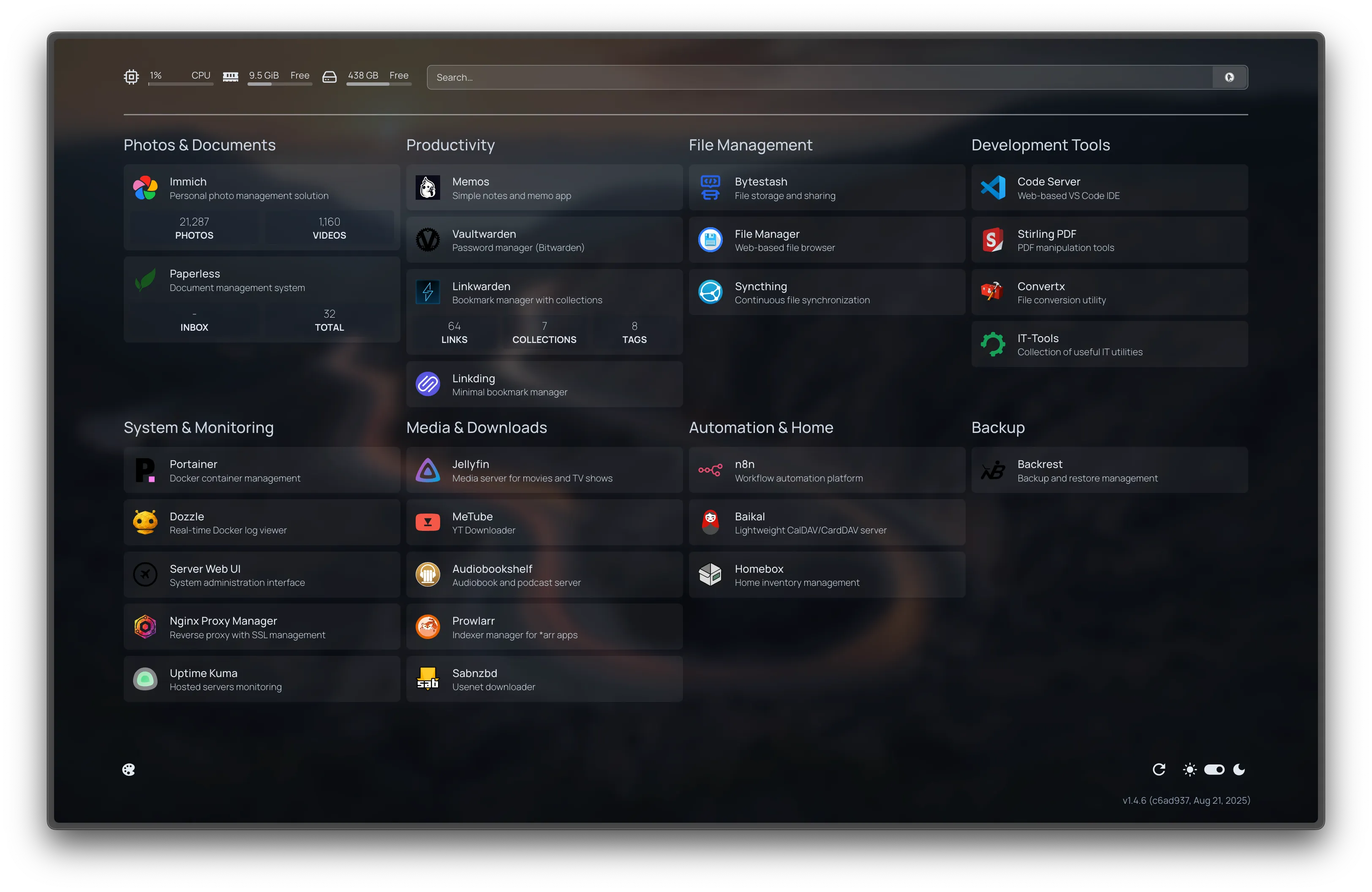Click the Immich 21,287 PHOTOS stat
This screenshot has height=892, width=1372.
(194, 228)
